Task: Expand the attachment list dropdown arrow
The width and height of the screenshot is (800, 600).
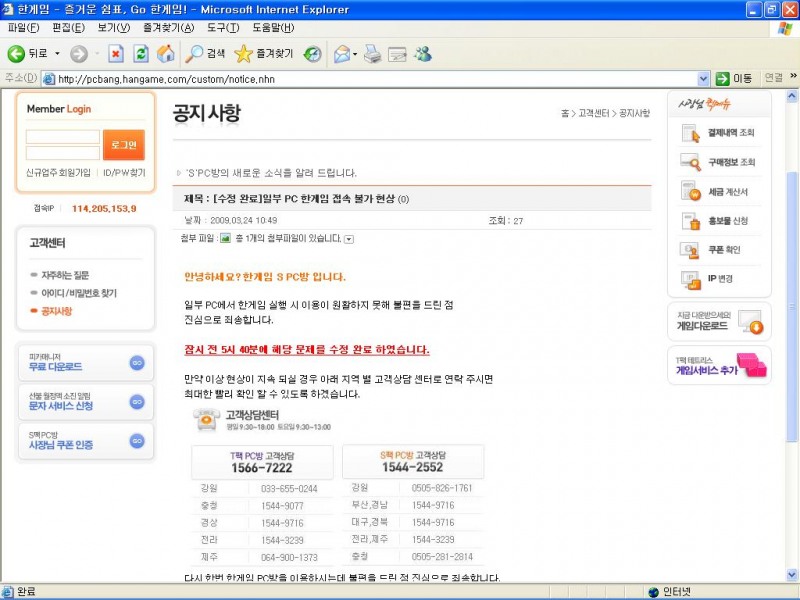Action: pos(349,239)
